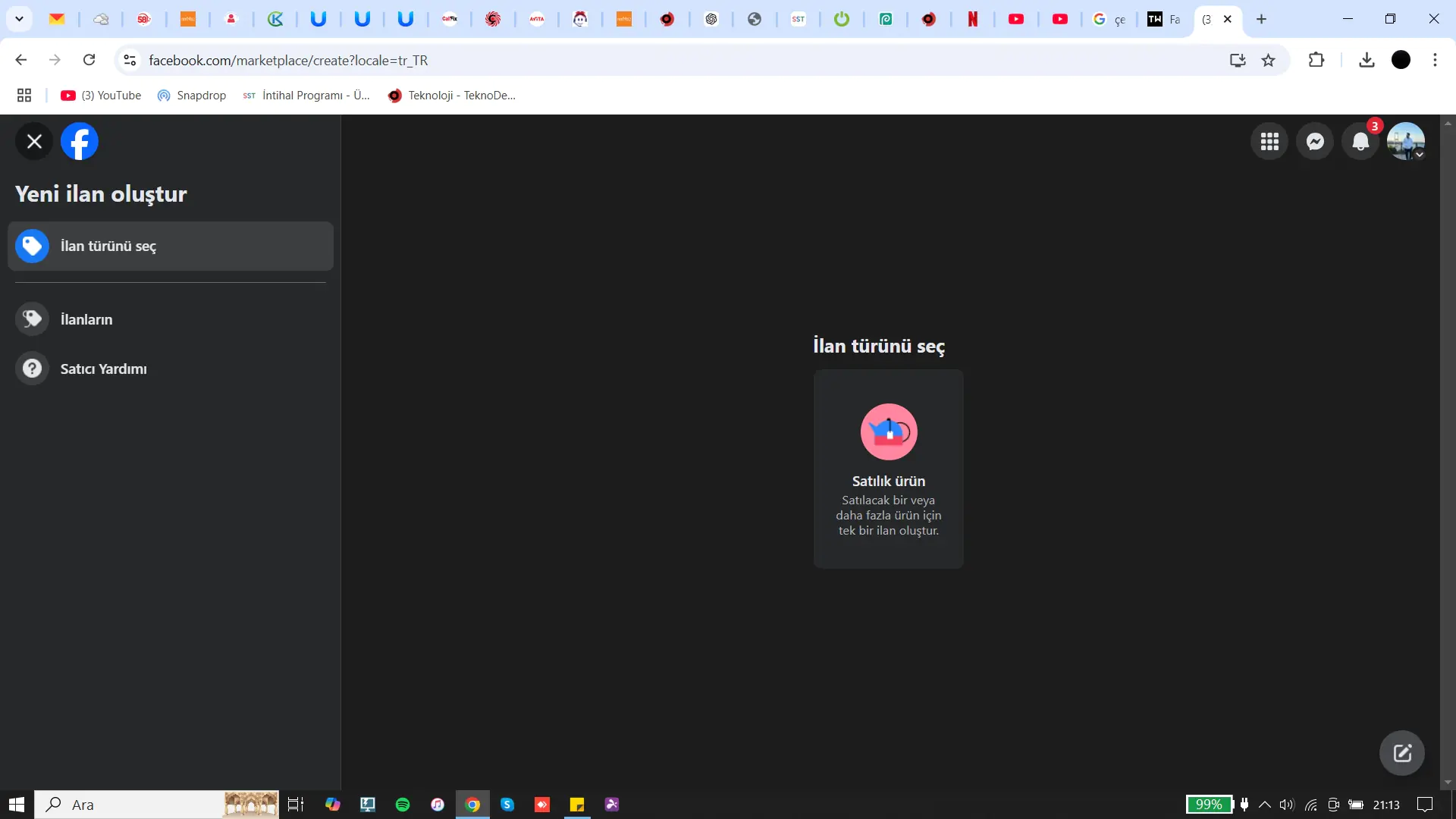Open the notifications bell
This screenshot has height=819, width=1456.
pos(1360,142)
